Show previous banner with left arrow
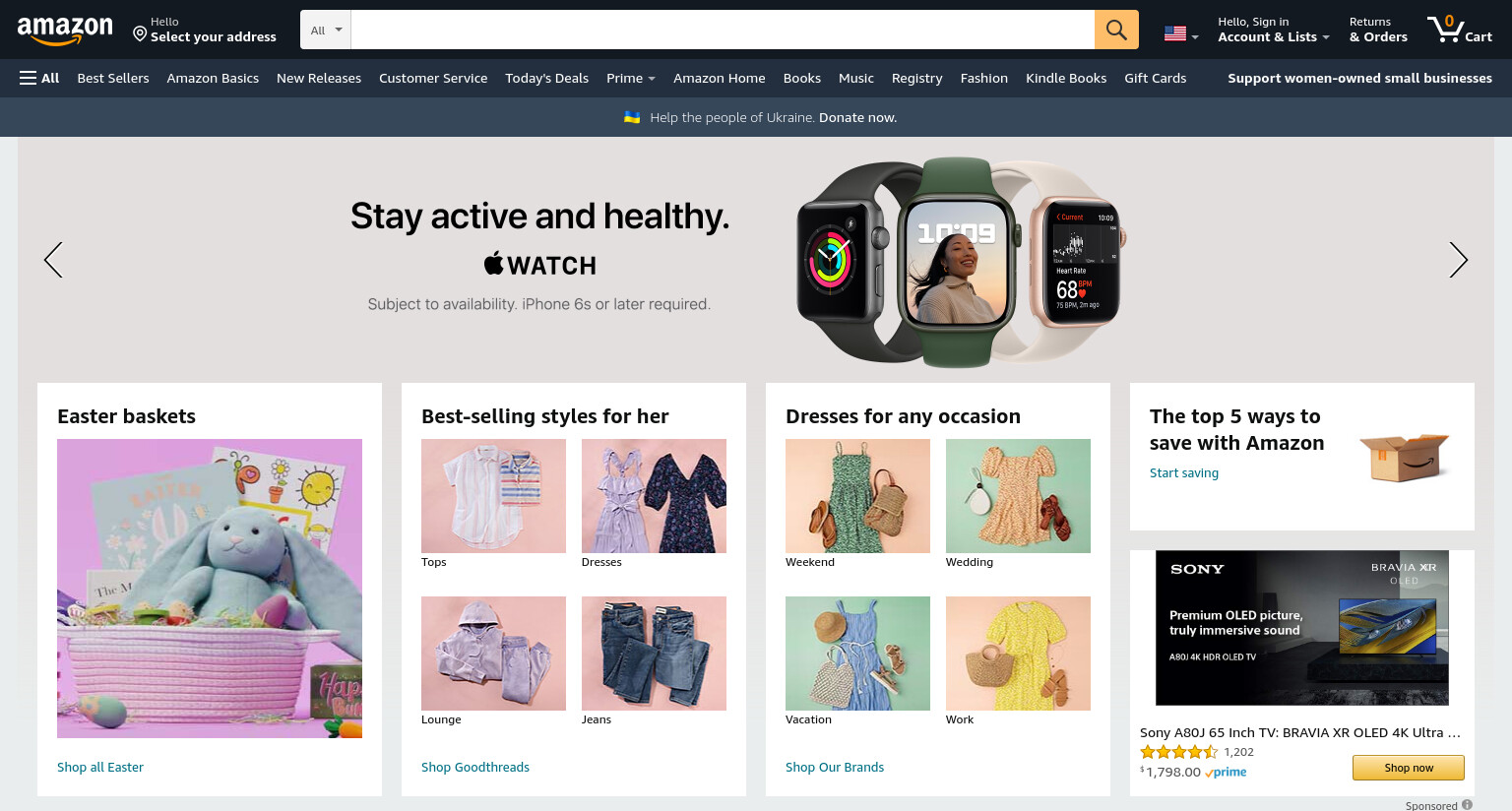This screenshot has height=811, width=1512. click(x=53, y=260)
